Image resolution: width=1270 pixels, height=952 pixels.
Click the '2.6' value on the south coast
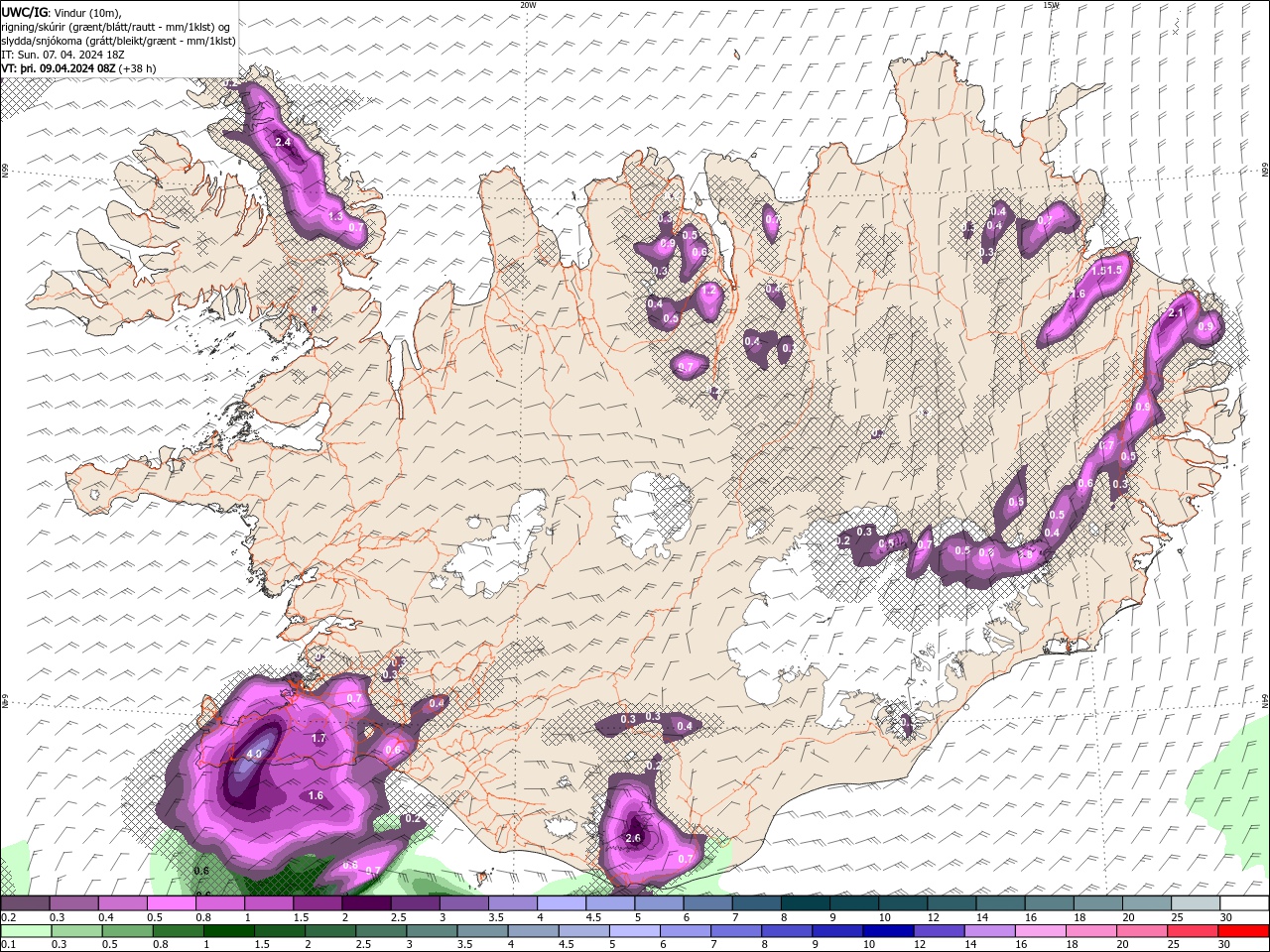634,839
